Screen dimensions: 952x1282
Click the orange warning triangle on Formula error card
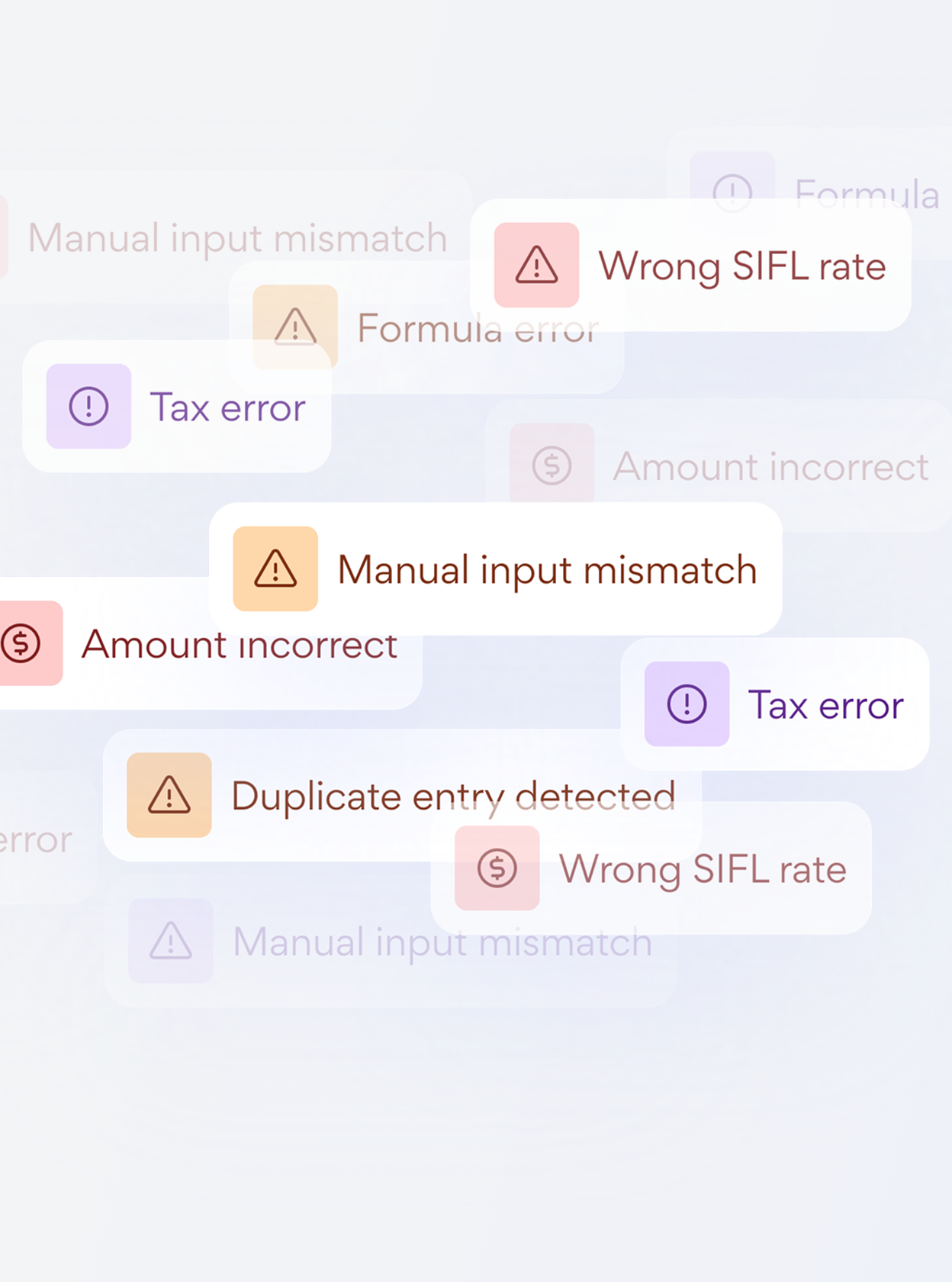[x=295, y=327]
